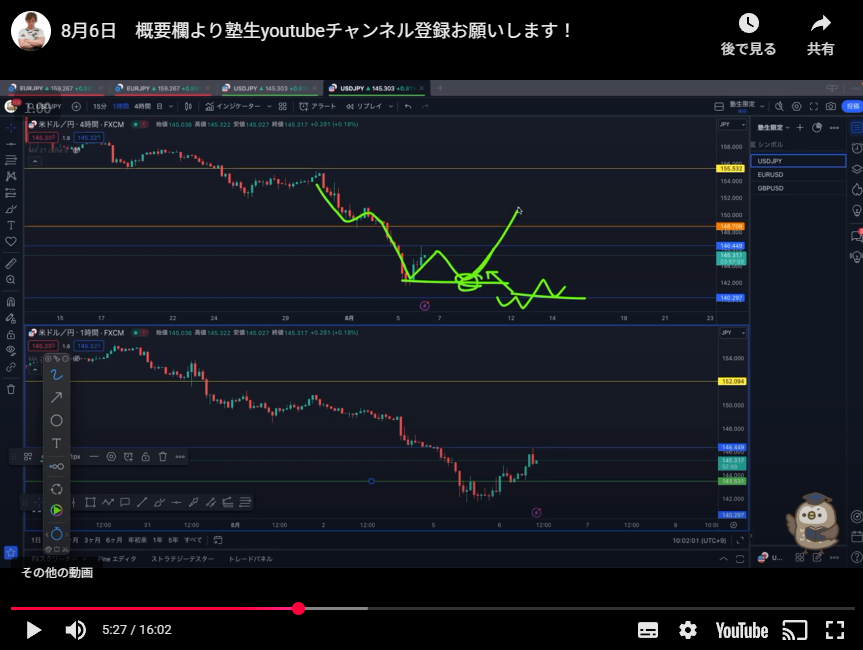Open the video settings gear
Screen dimensions: 863x650
pyautogui.click(x=688, y=630)
